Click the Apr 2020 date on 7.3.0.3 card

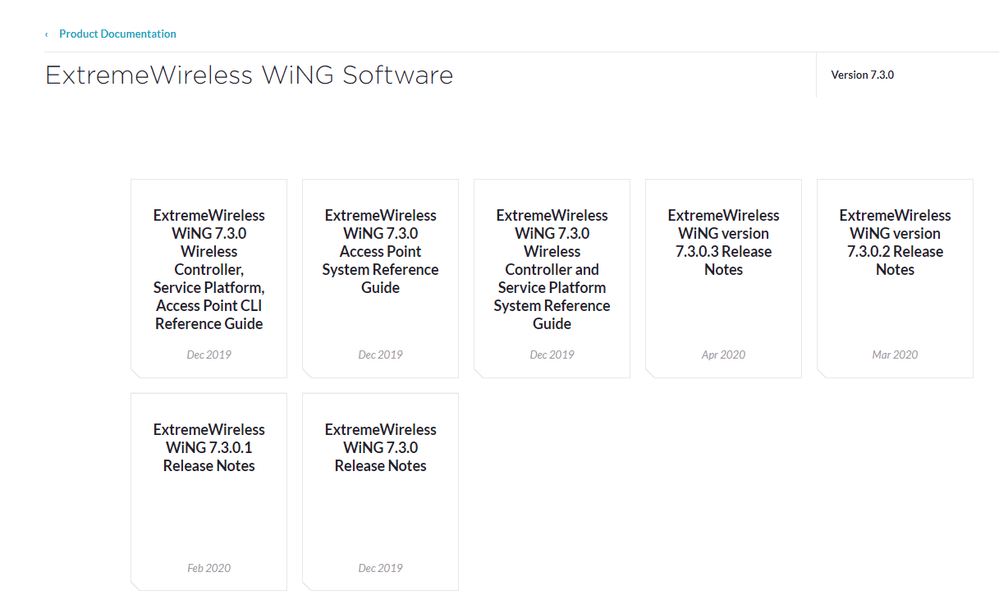(723, 355)
